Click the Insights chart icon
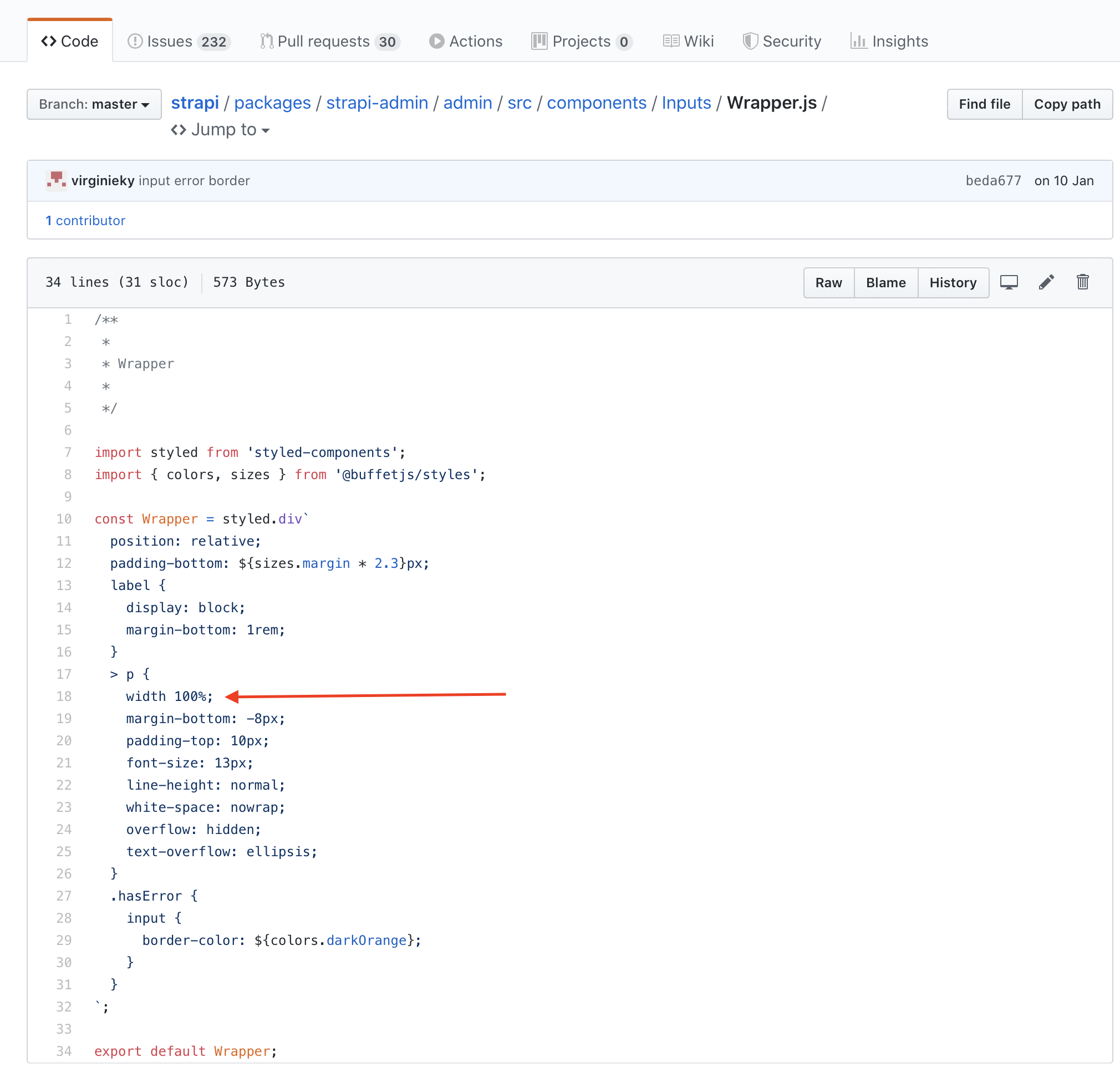The height and width of the screenshot is (1078, 1120). (859, 40)
